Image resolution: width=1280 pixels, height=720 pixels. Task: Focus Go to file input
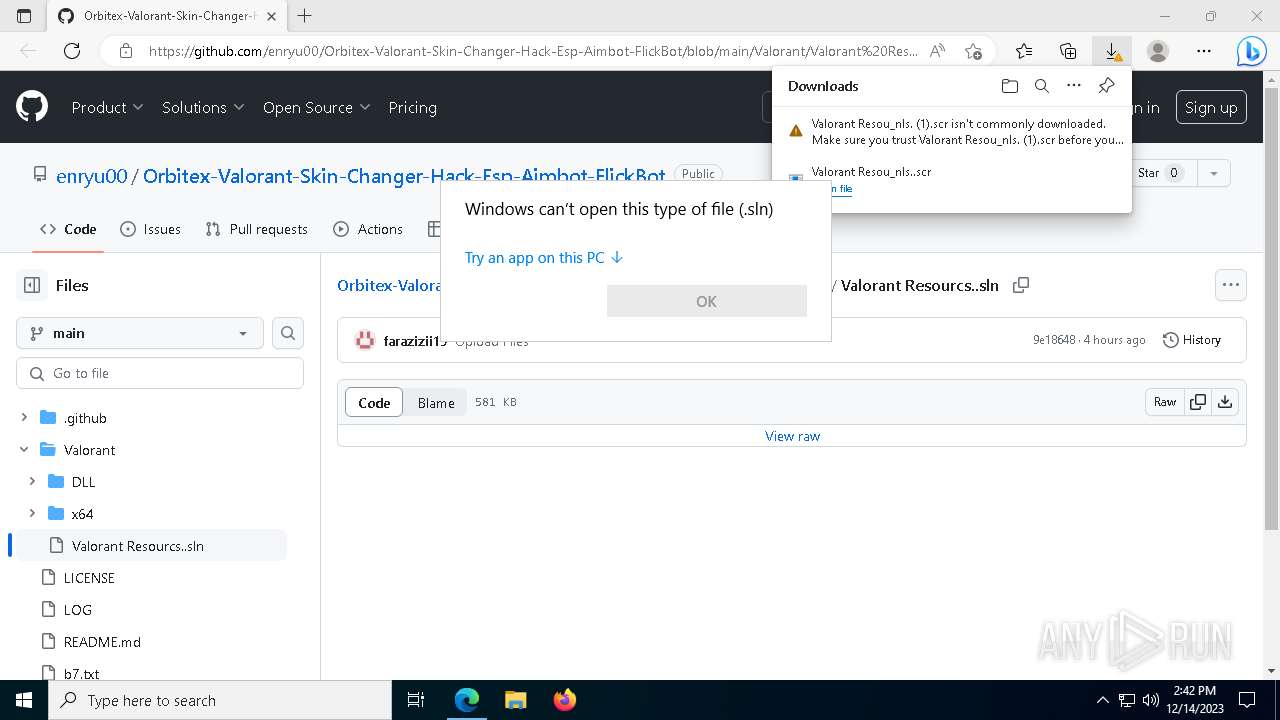click(160, 373)
